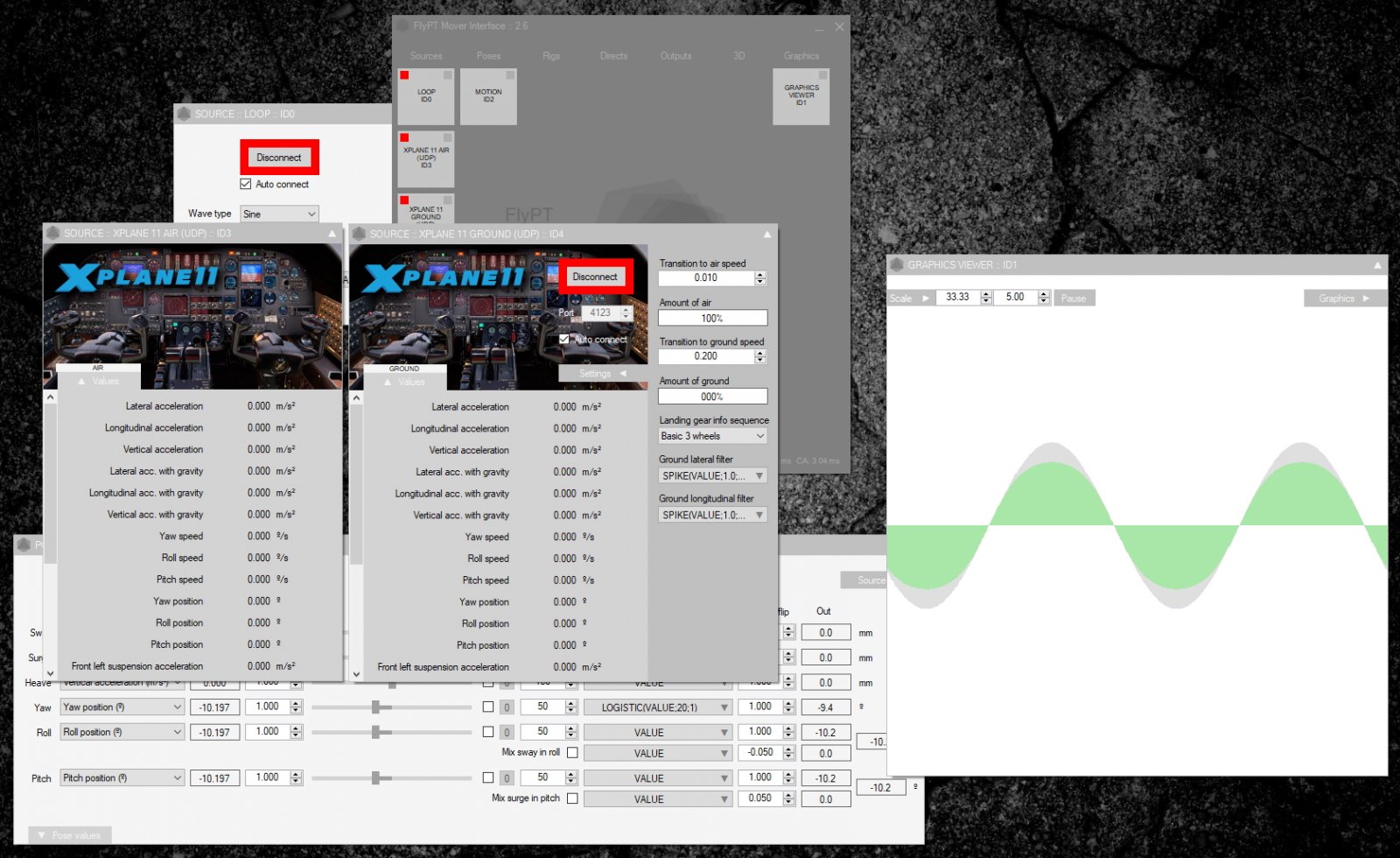Screen dimensions: 1400x858
Task: Click Disconnect in the XPLANE 11 GROUND window
Action: click(595, 277)
